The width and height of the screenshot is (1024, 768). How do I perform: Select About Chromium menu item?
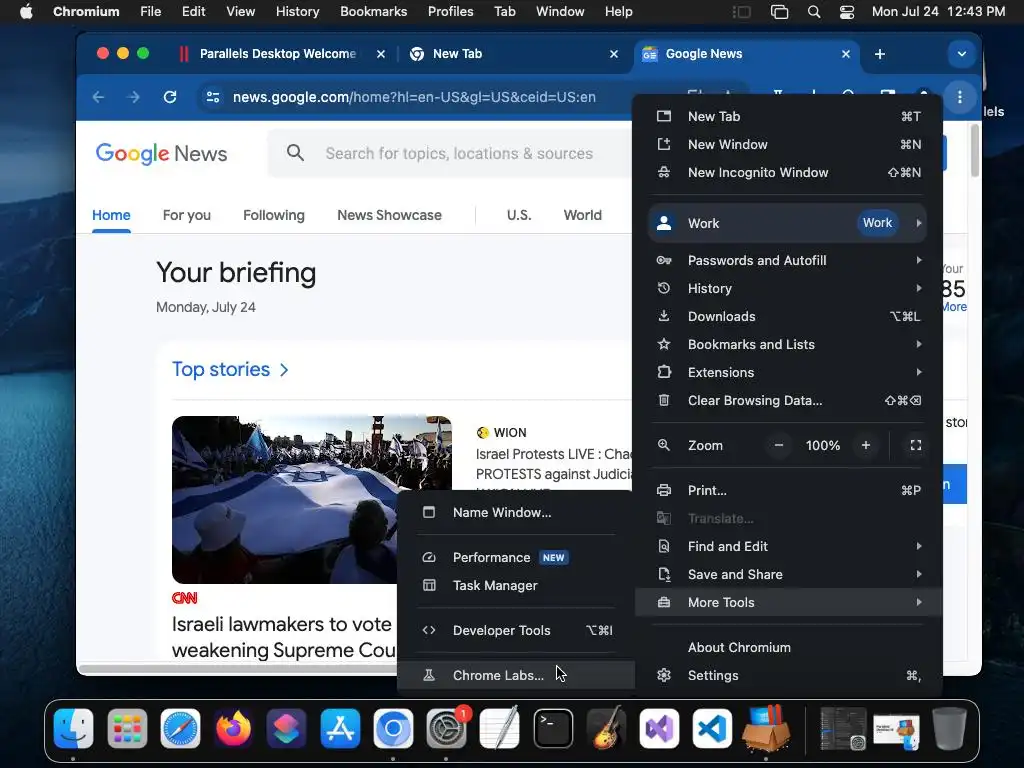pos(790,648)
